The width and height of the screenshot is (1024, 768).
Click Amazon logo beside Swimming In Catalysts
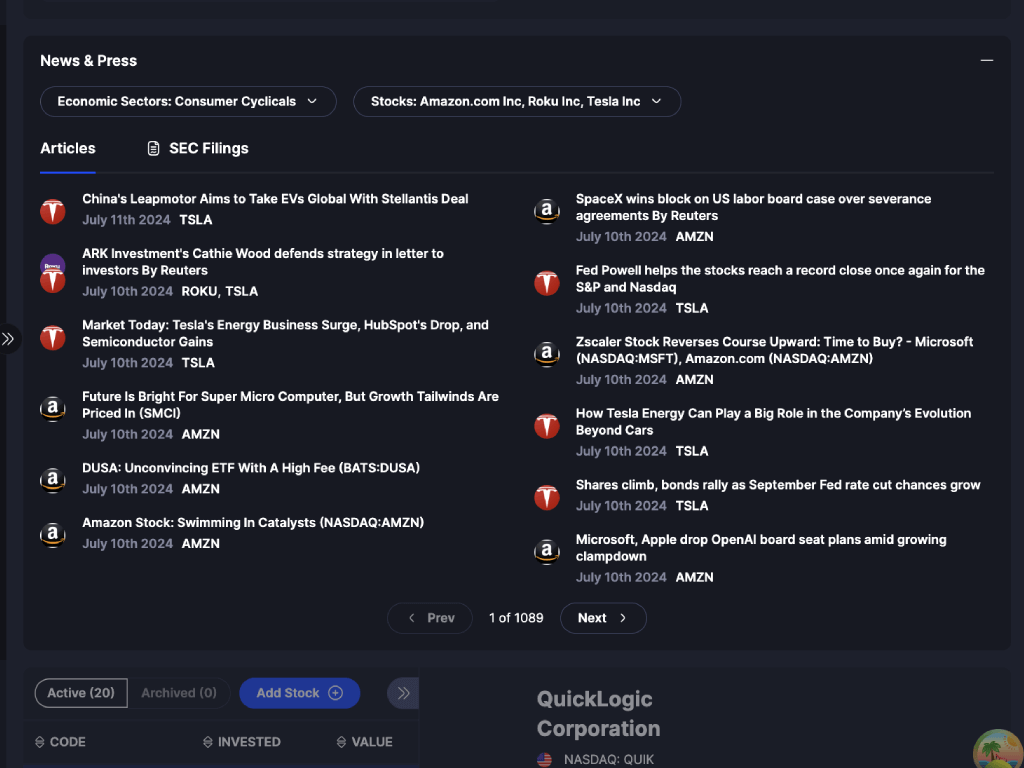tap(53, 535)
